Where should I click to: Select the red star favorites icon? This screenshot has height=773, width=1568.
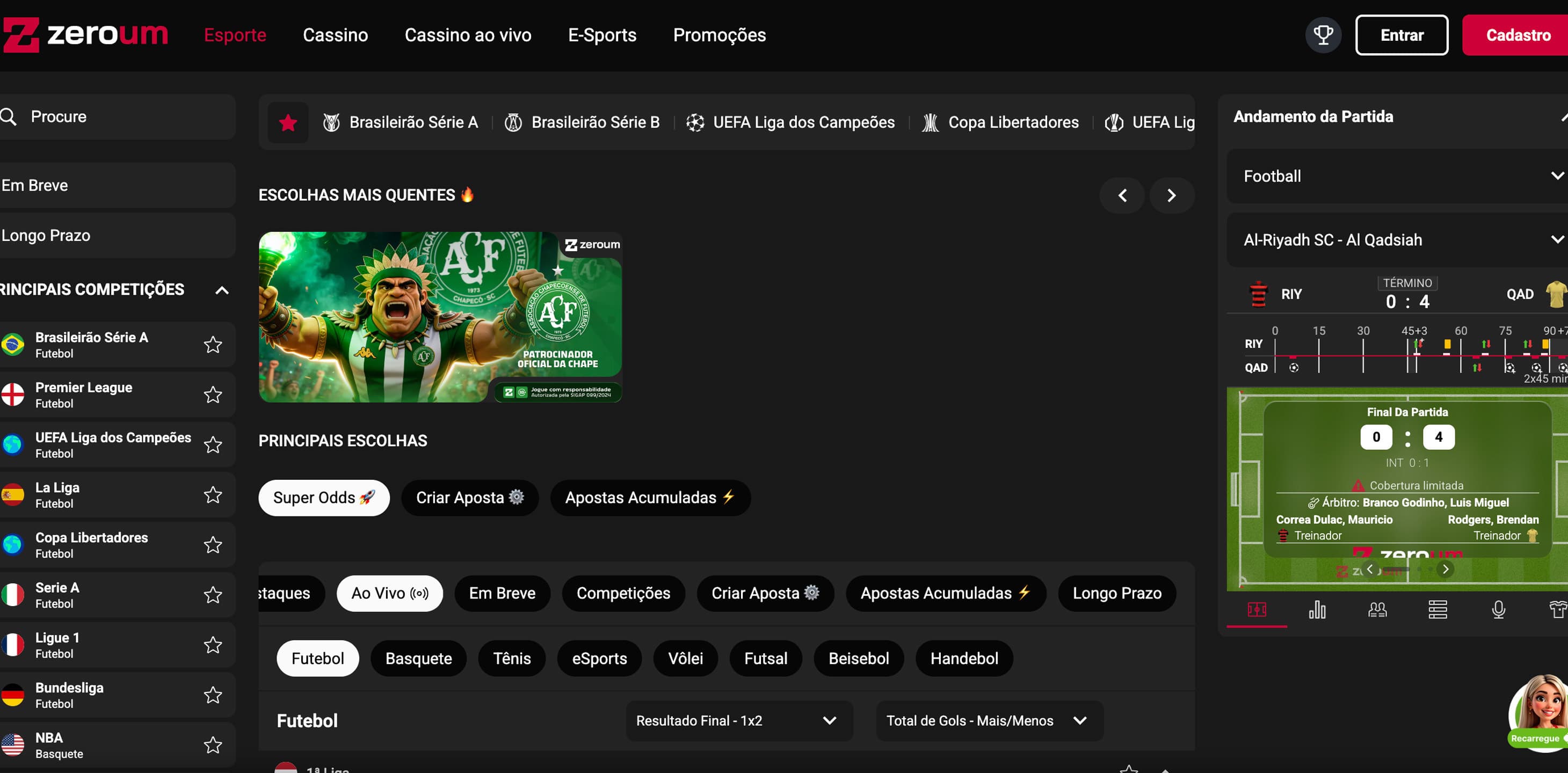tap(288, 122)
